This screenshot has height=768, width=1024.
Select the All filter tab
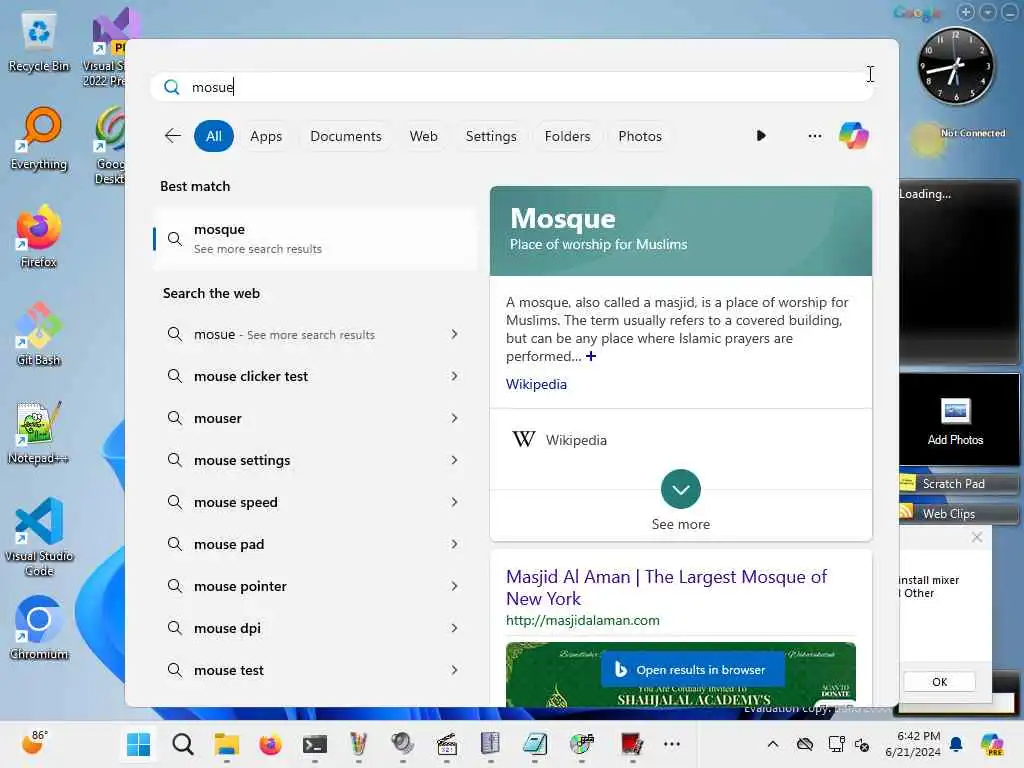click(x=214, y=136)
